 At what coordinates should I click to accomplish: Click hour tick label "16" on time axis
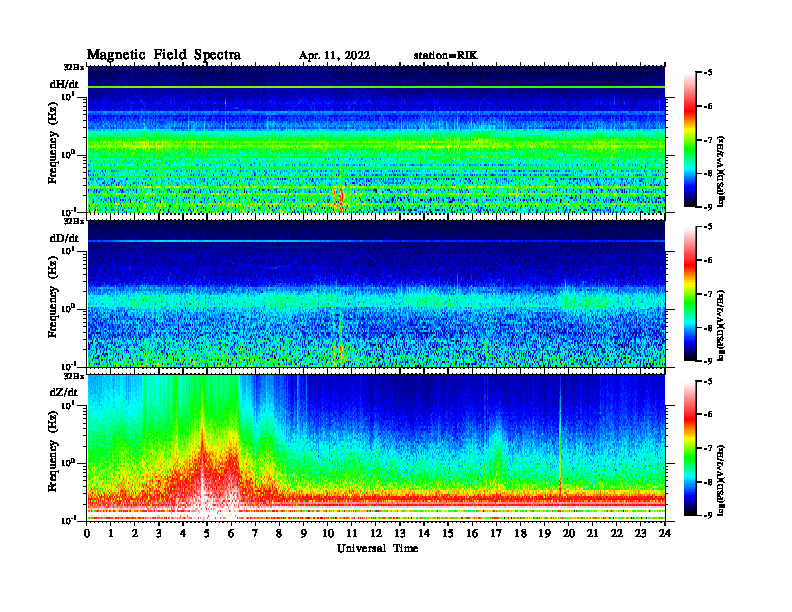472,533
